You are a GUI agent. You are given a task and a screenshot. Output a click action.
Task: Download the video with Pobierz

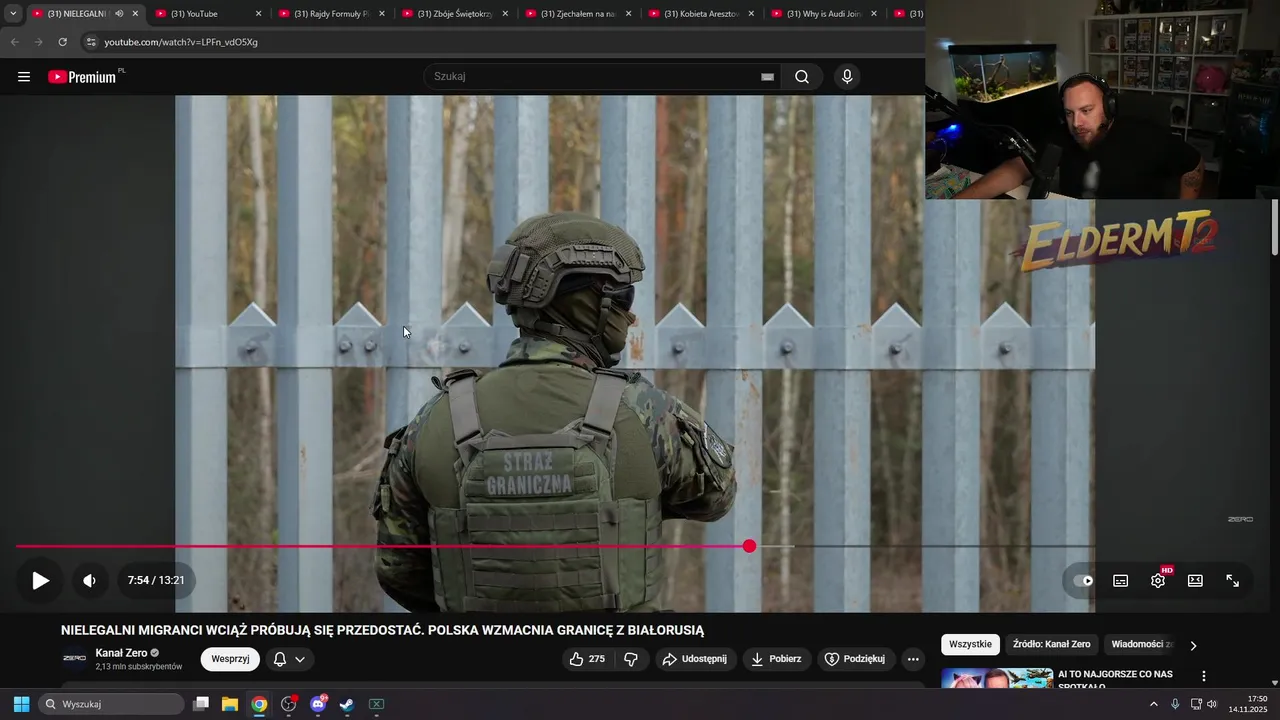pyautogui.click(x=777, y=659)
